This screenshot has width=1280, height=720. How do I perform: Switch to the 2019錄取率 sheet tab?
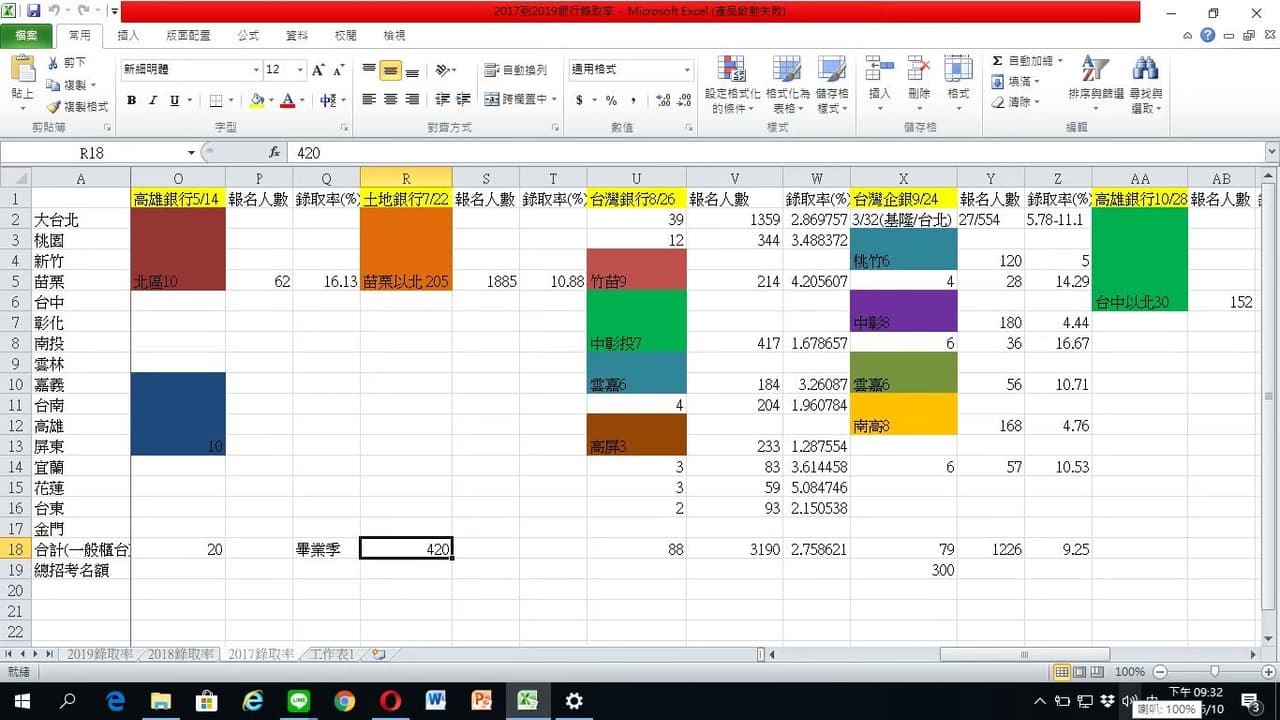pyautogui.click(x=100, y=654)
